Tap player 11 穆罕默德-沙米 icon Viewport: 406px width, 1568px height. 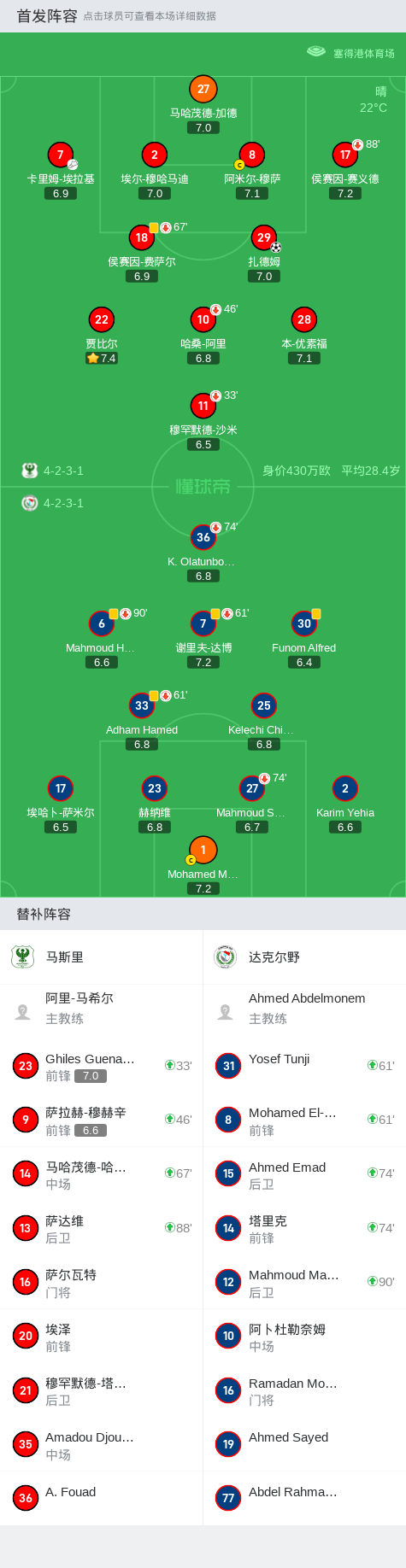203,406
